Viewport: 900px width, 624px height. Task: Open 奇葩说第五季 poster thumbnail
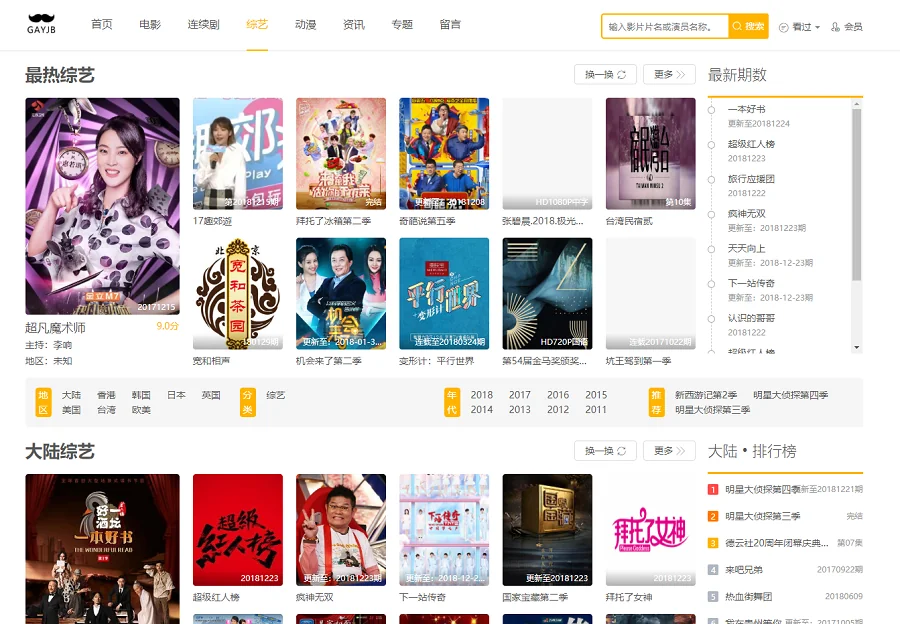[x=444, y=153]
